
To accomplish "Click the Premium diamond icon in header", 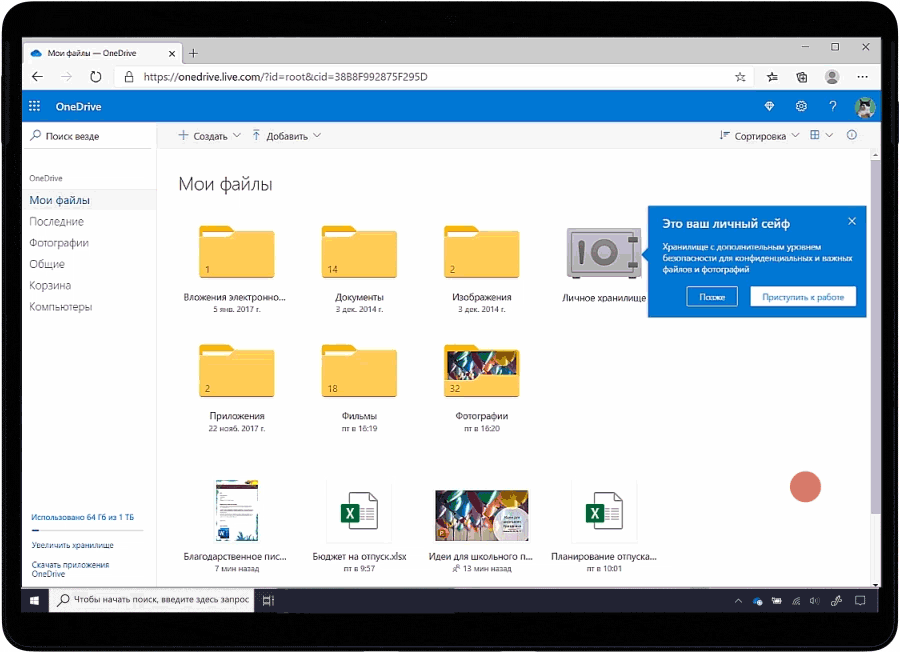I will coord(769,107).
